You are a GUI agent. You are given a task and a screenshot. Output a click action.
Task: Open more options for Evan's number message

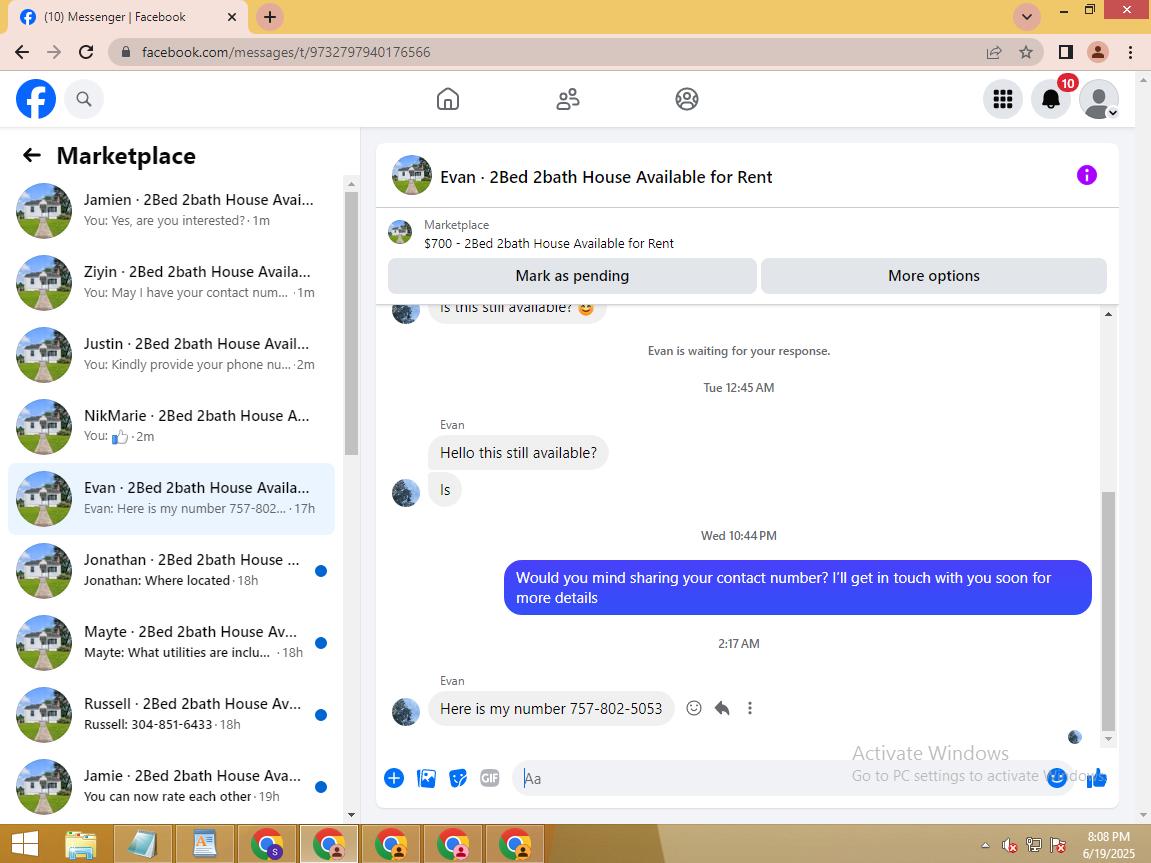coord(749,708)
